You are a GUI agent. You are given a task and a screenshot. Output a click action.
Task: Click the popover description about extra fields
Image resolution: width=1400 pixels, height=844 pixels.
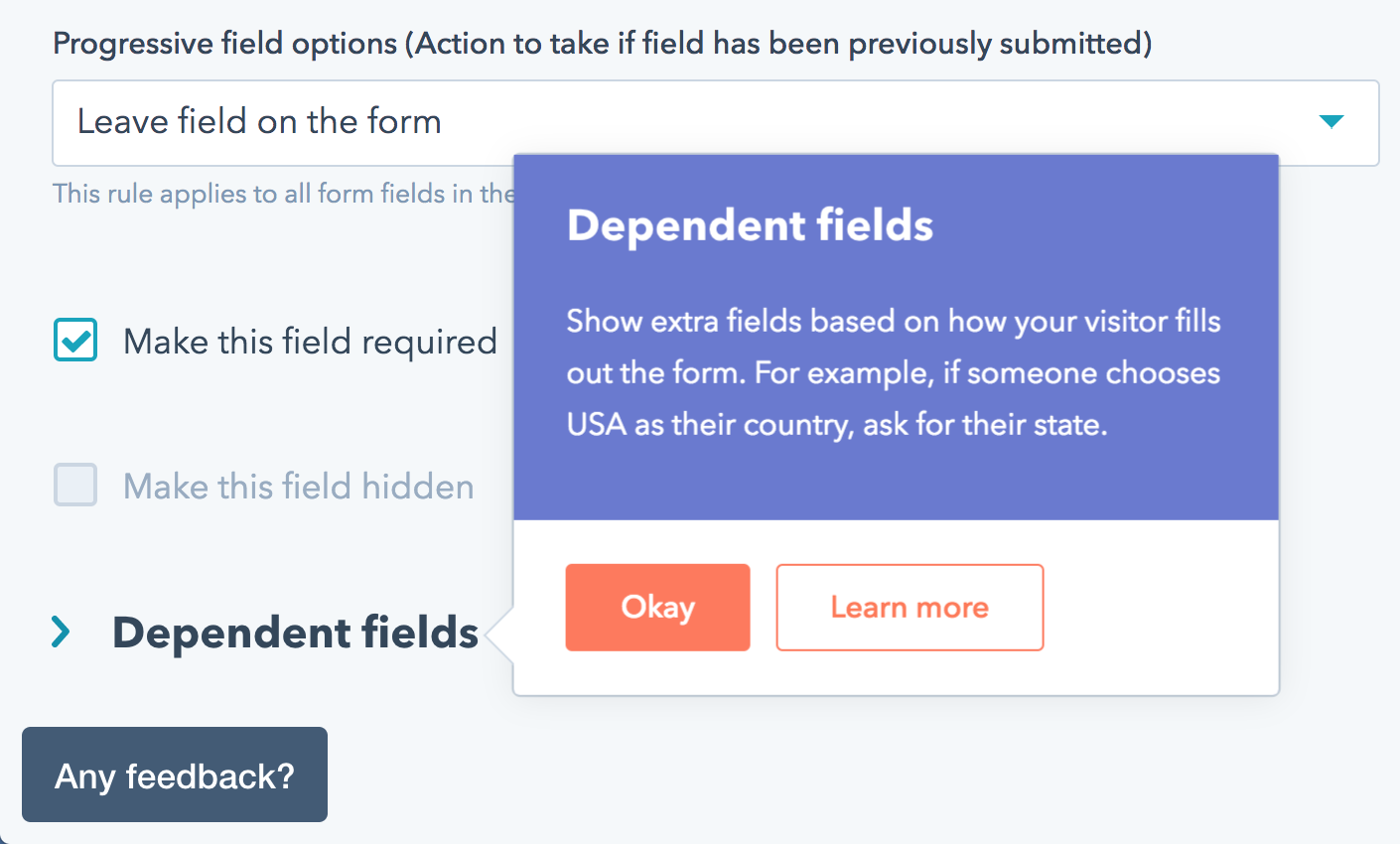click(894, 322)
